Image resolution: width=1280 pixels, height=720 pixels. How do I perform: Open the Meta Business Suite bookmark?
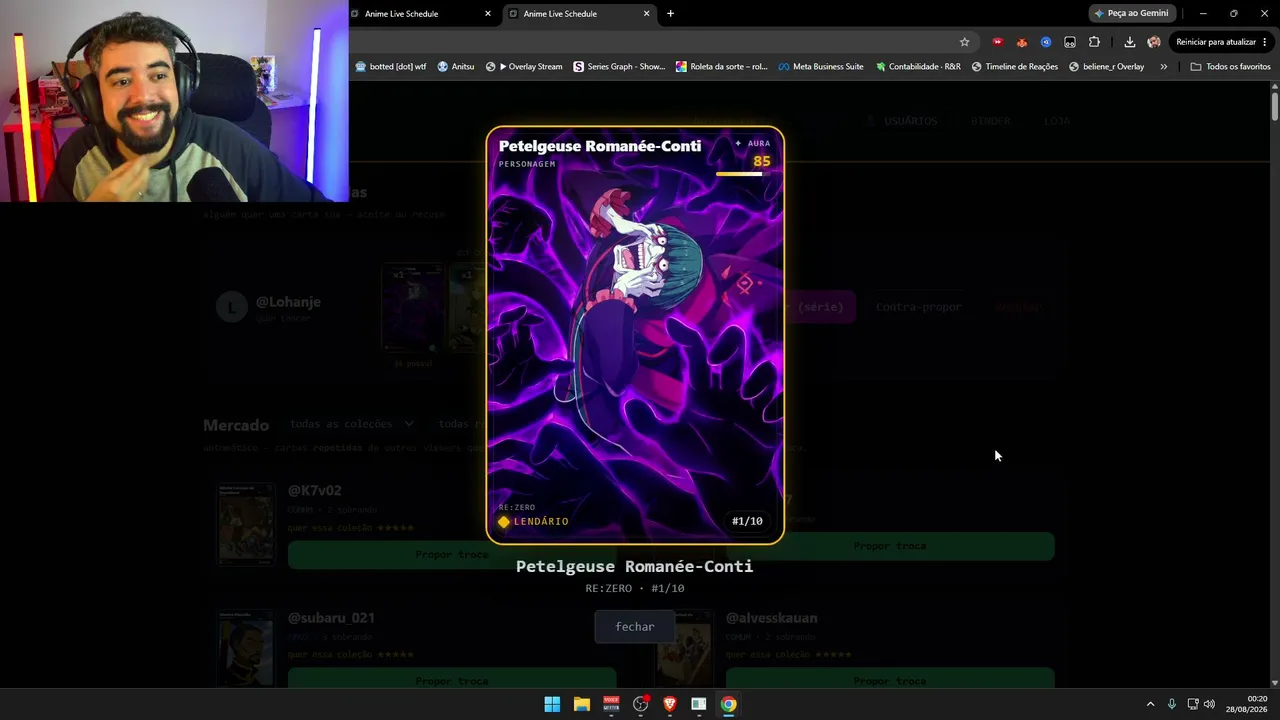coord(821,67)
